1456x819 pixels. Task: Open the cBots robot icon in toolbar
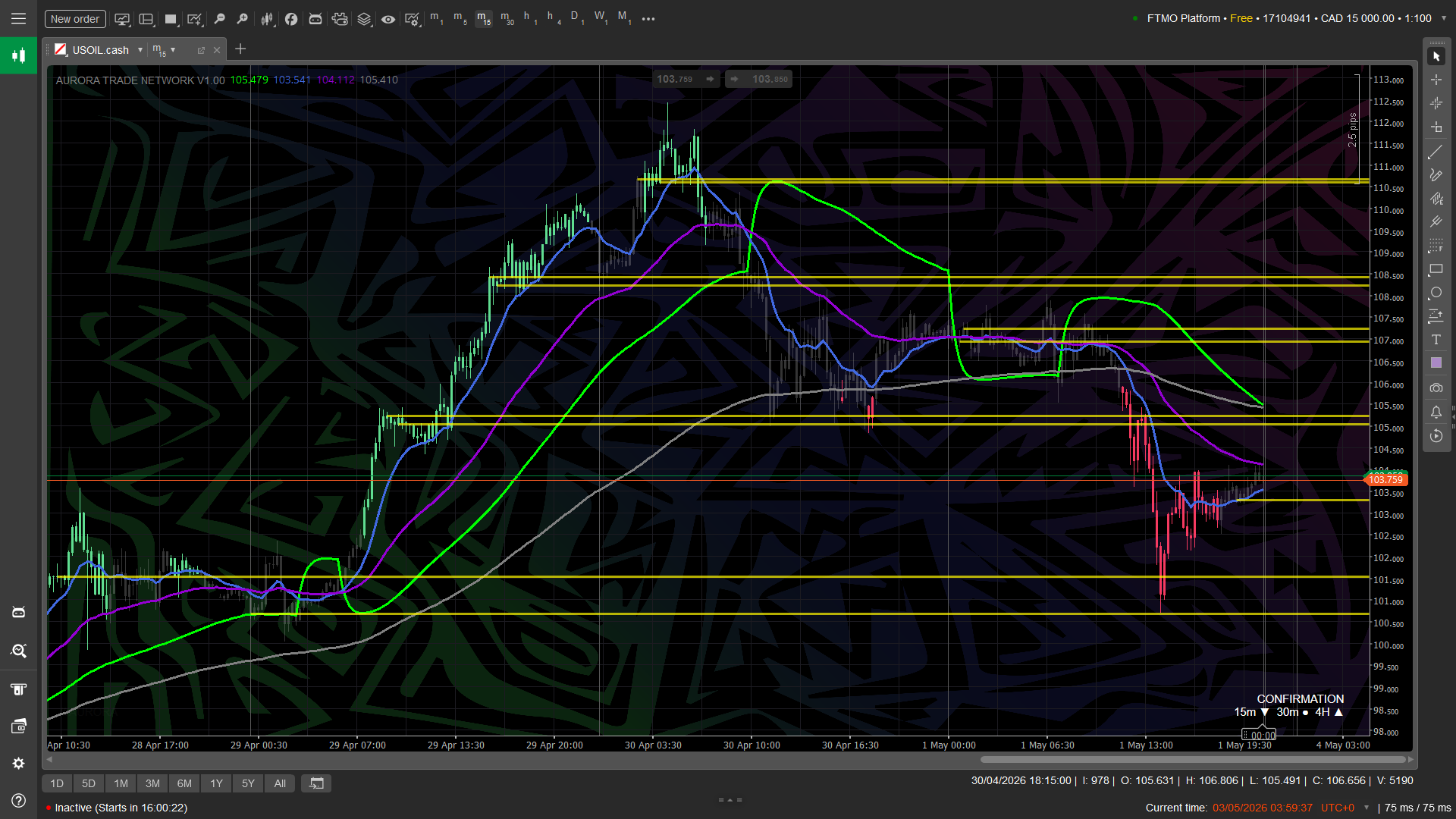tap(315, 19)
